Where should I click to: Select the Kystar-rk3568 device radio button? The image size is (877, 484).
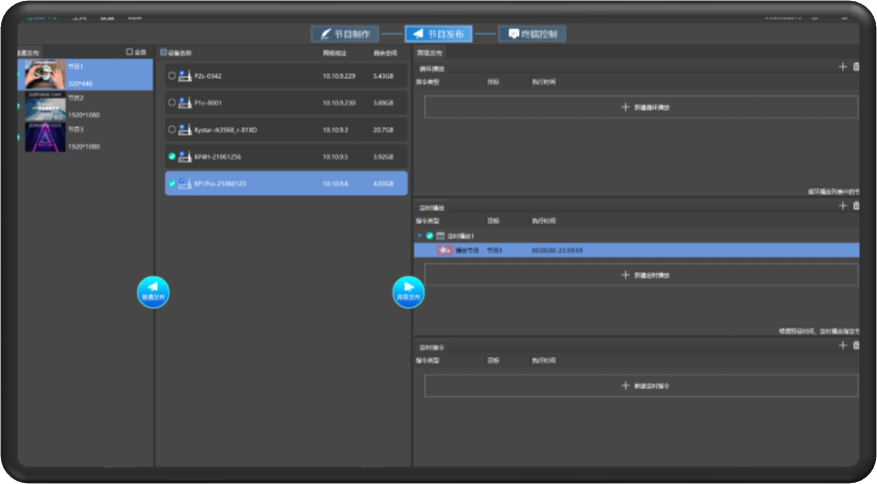[x=172, y=130]
